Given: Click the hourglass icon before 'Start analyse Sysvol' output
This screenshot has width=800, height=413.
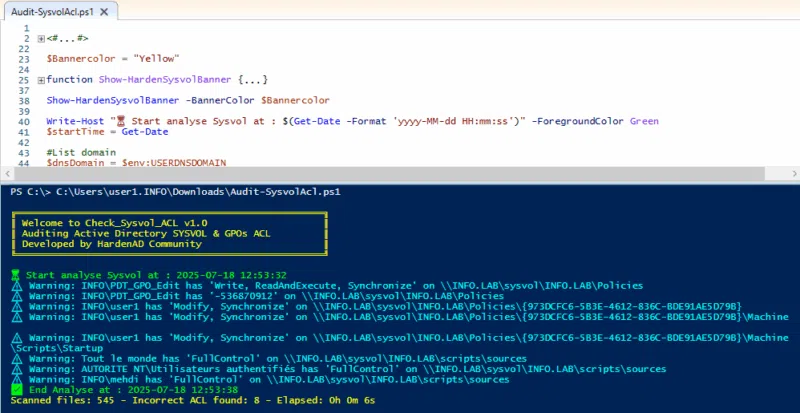Looking at the screenshot, I should 13,275.
